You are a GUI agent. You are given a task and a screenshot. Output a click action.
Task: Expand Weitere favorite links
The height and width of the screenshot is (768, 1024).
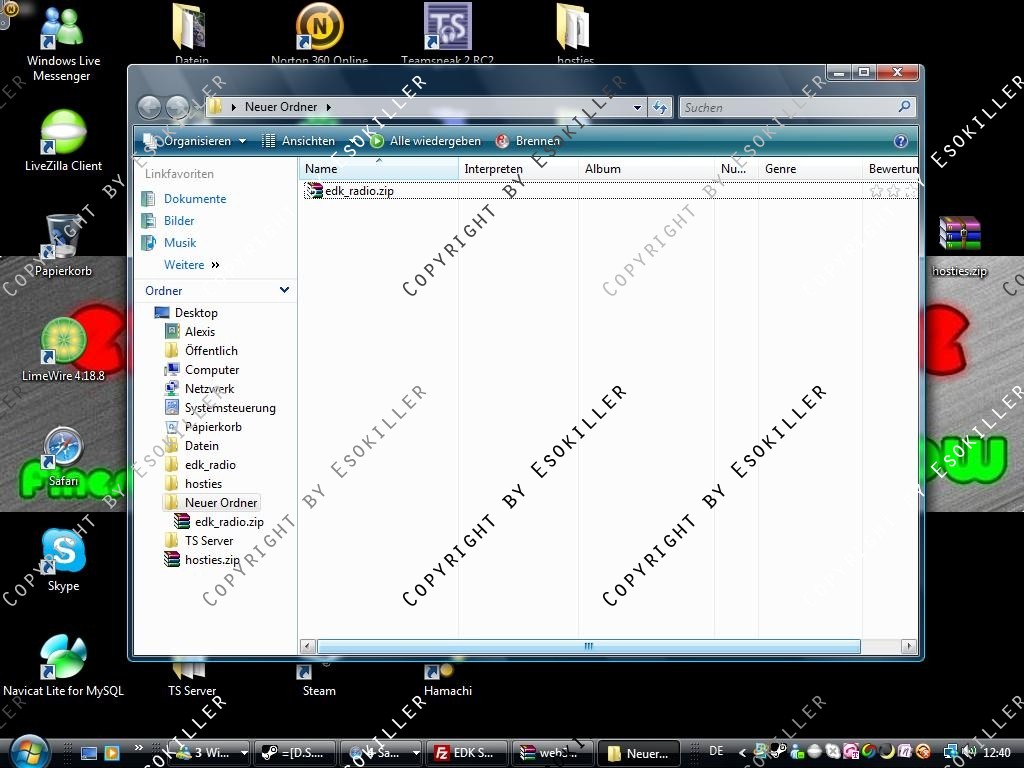click(192, 265)
